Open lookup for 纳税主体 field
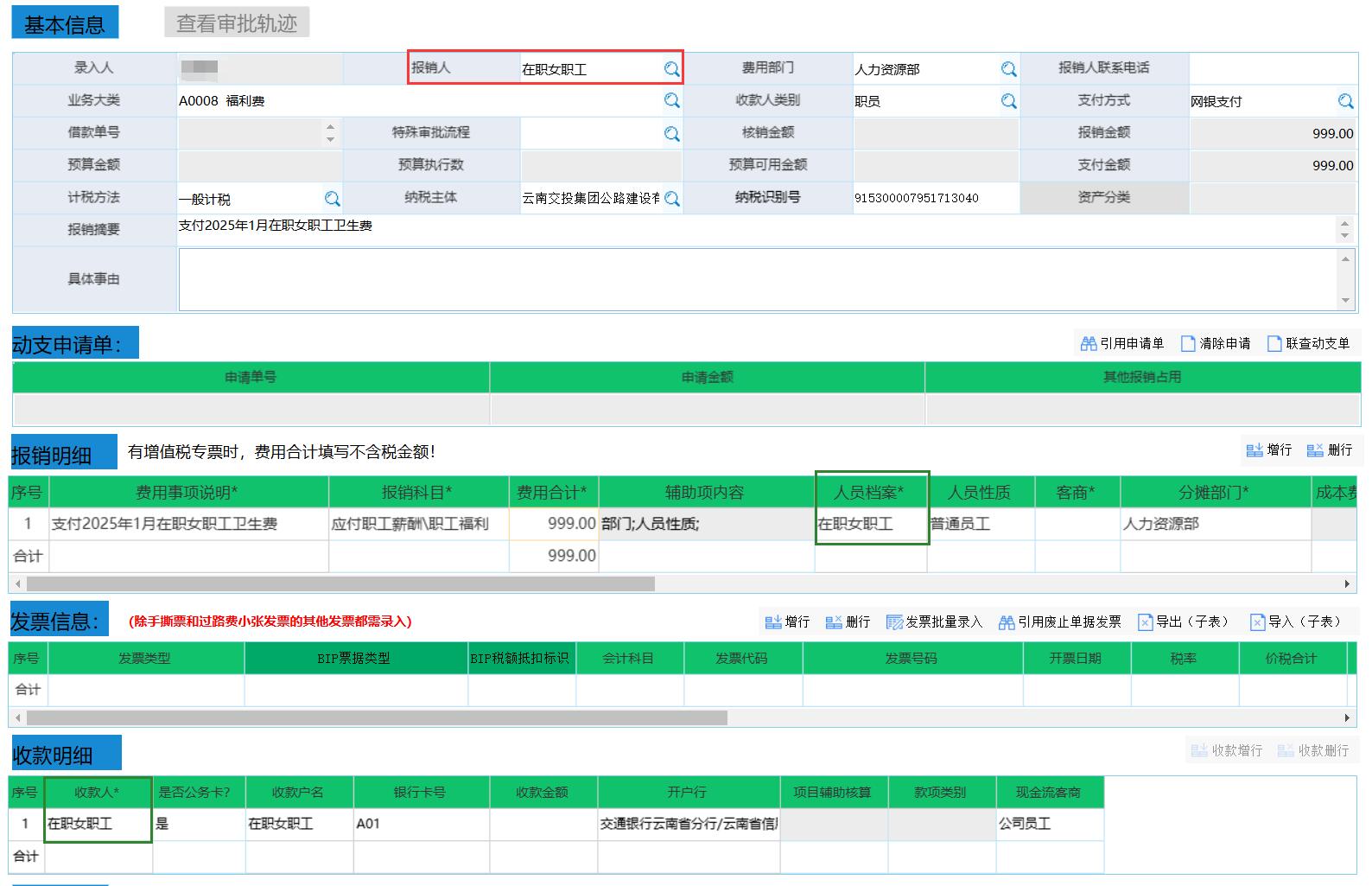The height and width of the screenshot is (886, 1372). [671, 199]
